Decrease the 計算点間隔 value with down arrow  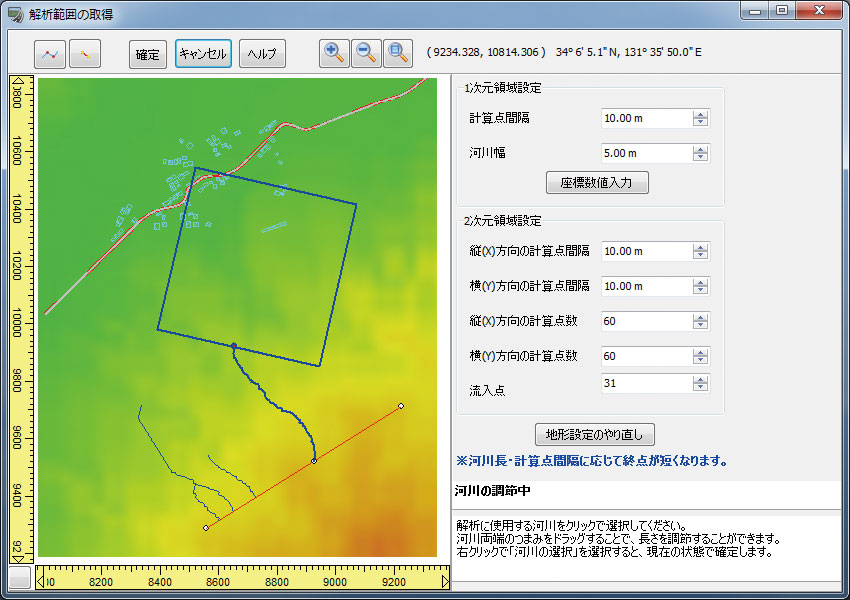pyautogui.click(x=700, y=122)
